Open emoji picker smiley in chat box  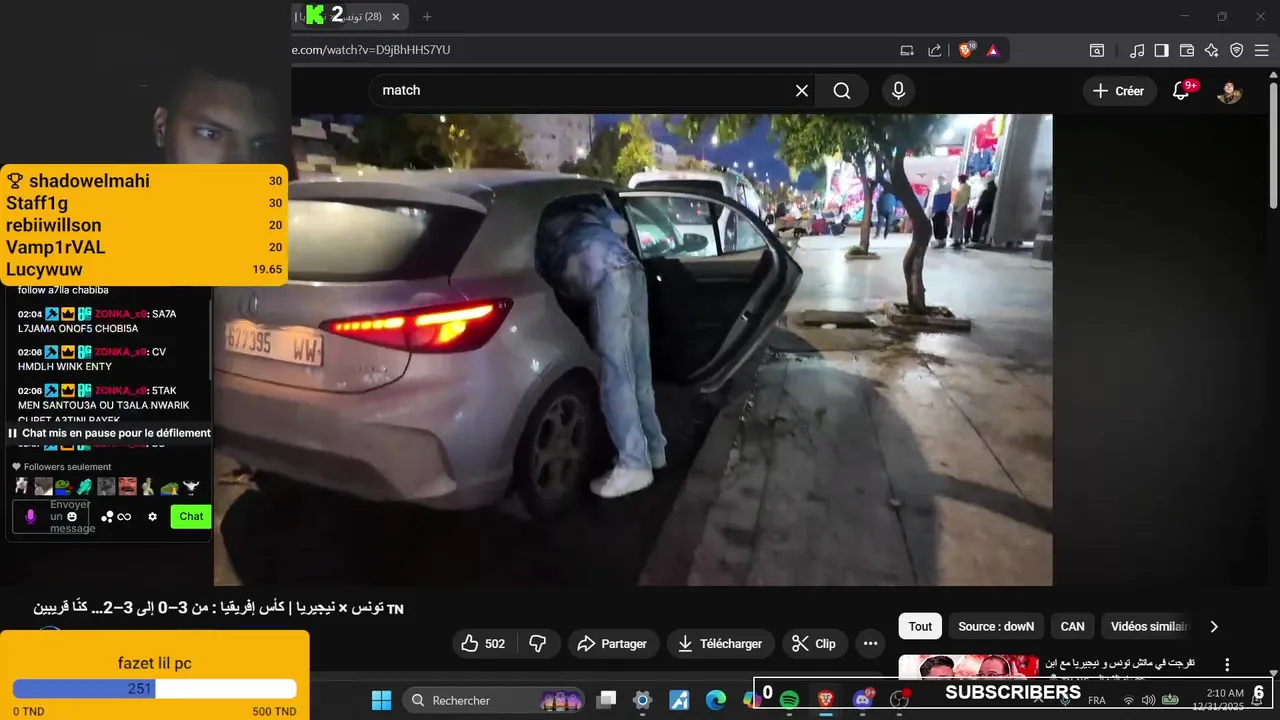click(x=72, y=517)
